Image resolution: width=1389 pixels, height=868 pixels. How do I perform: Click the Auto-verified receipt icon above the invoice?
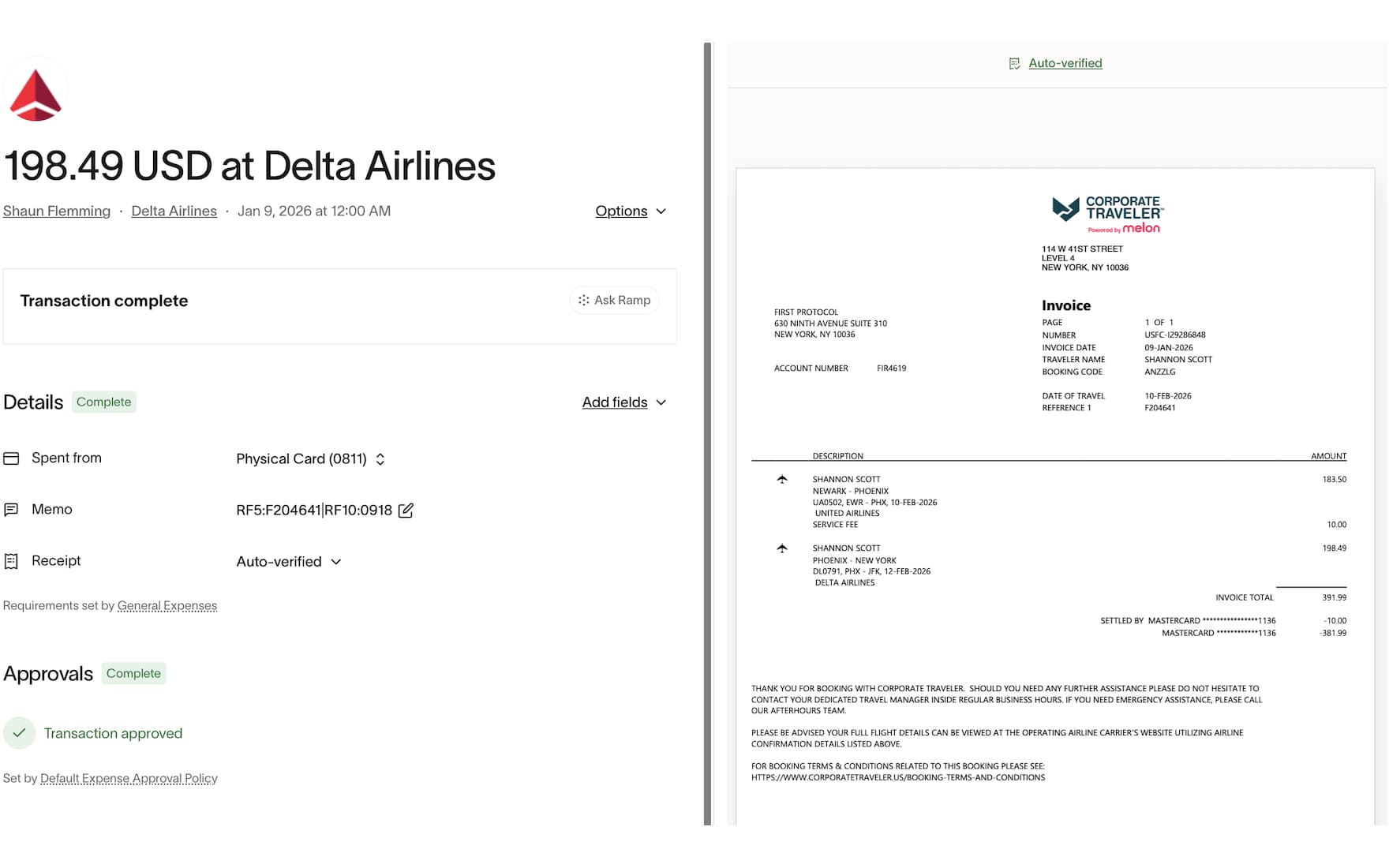pyautogui.click(x=1014, y=64)
